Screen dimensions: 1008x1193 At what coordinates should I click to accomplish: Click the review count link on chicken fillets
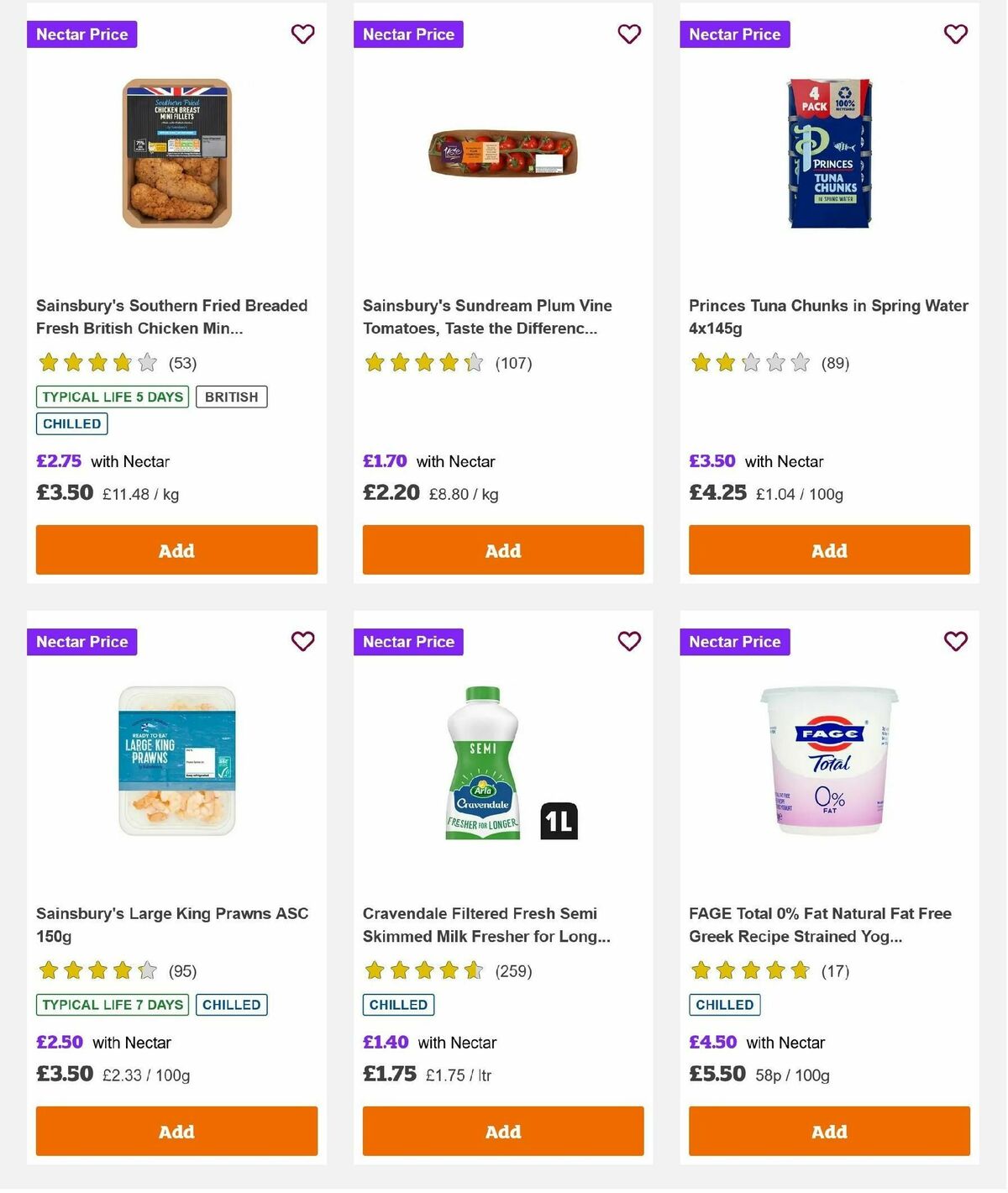tap(181, 363)
